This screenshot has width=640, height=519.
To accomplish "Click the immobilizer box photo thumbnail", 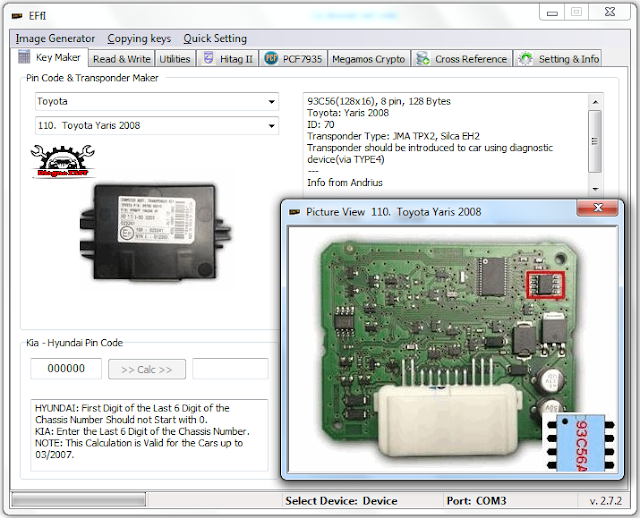I will coord(155,232).
